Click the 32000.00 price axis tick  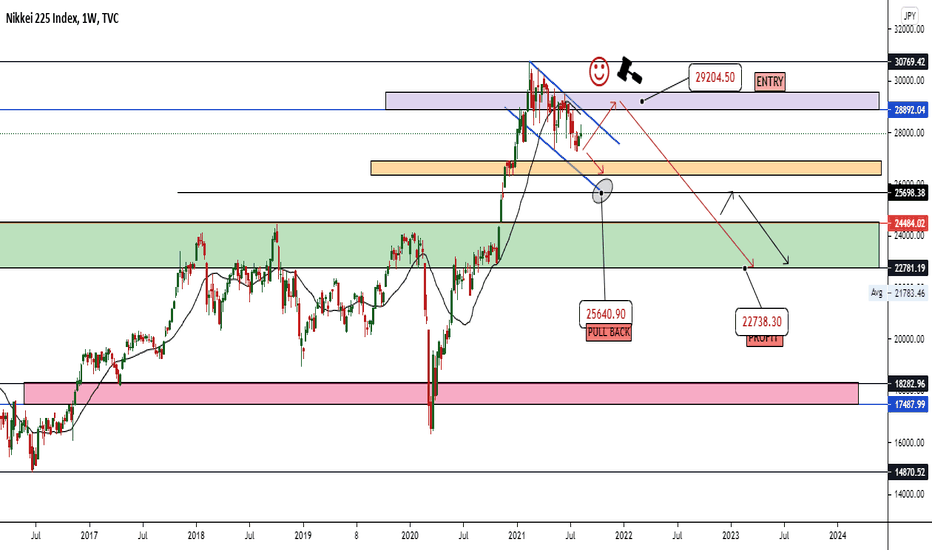pos(909,29)
